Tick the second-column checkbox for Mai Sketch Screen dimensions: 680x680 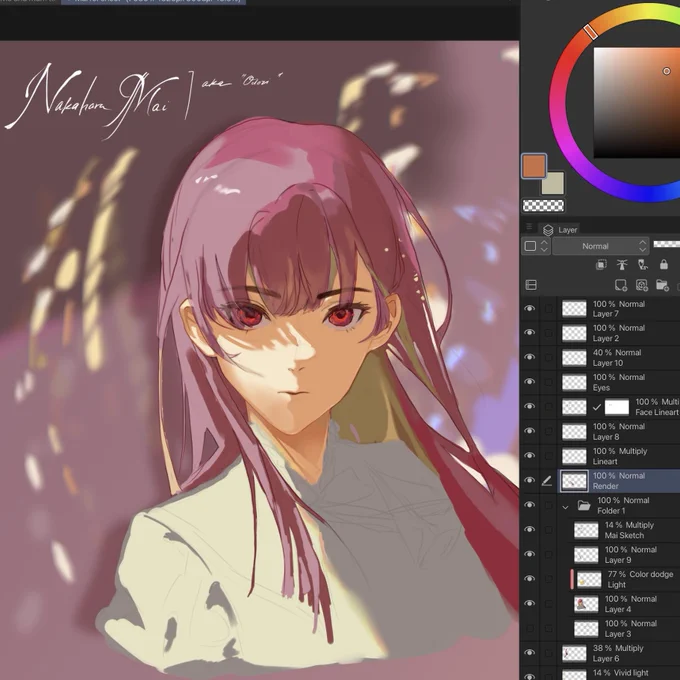pos(549,530)
